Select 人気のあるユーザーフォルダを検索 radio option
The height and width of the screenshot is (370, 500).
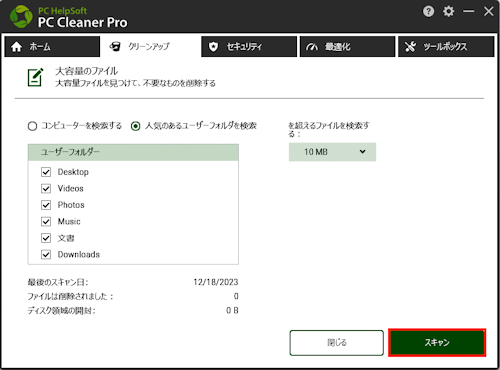[x=135, y=126]
